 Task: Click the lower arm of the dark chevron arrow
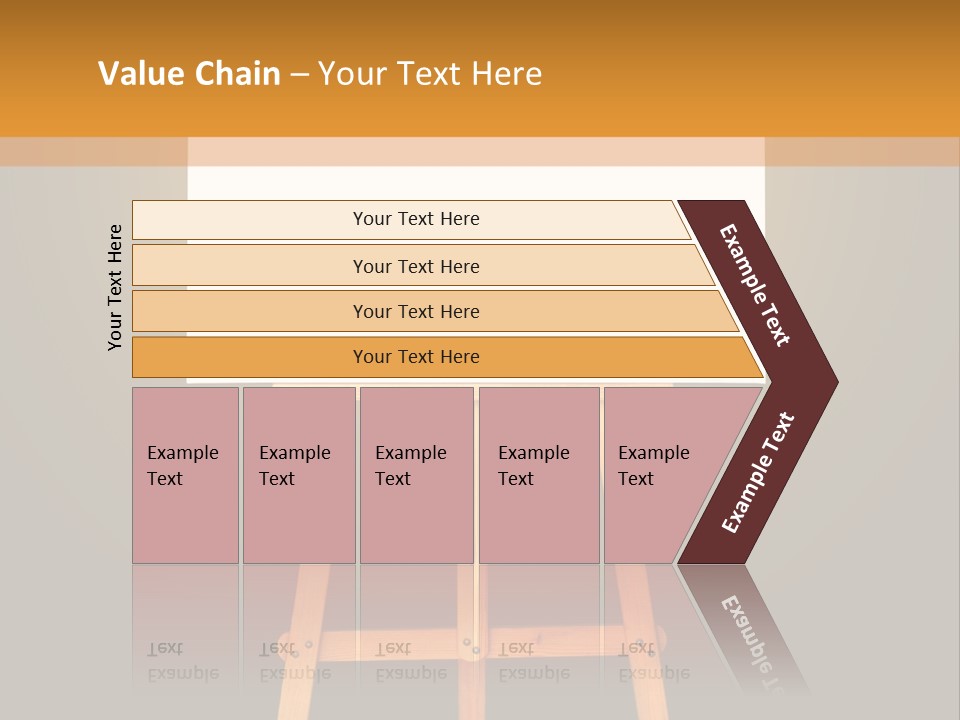coord(758,473)
